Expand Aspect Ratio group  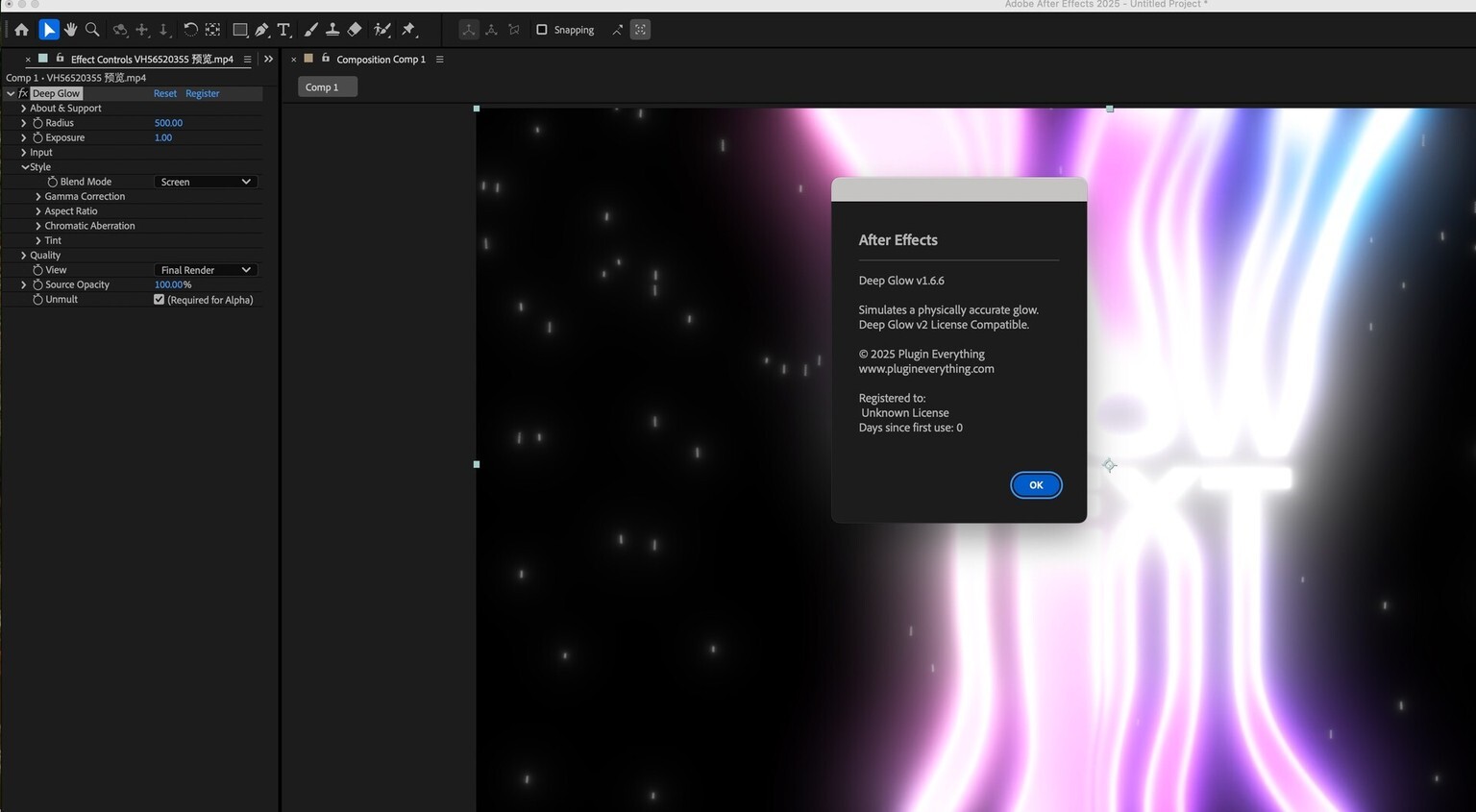pos(38,211)
